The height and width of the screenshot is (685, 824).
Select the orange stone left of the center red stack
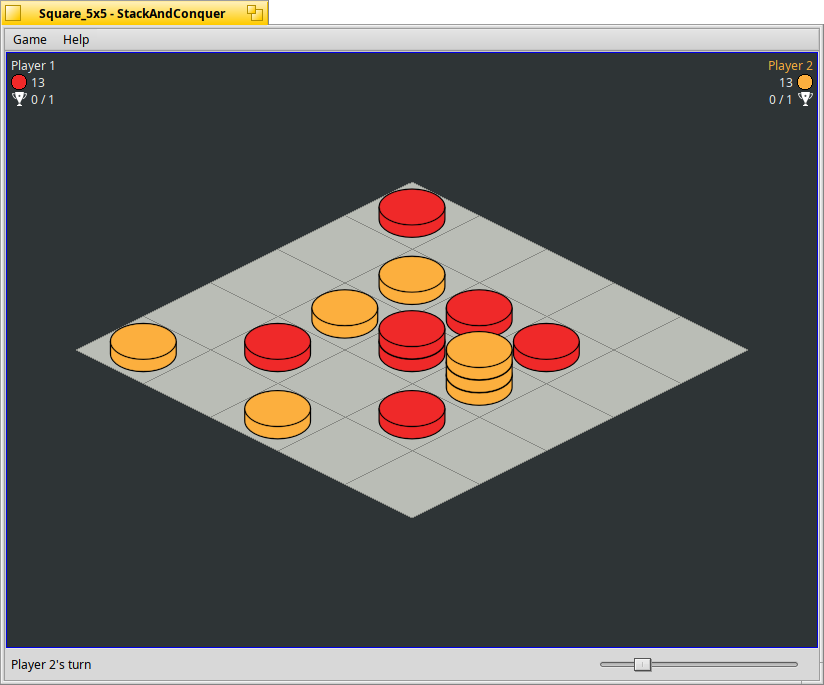pyautogui.click(x=345, y=314)
